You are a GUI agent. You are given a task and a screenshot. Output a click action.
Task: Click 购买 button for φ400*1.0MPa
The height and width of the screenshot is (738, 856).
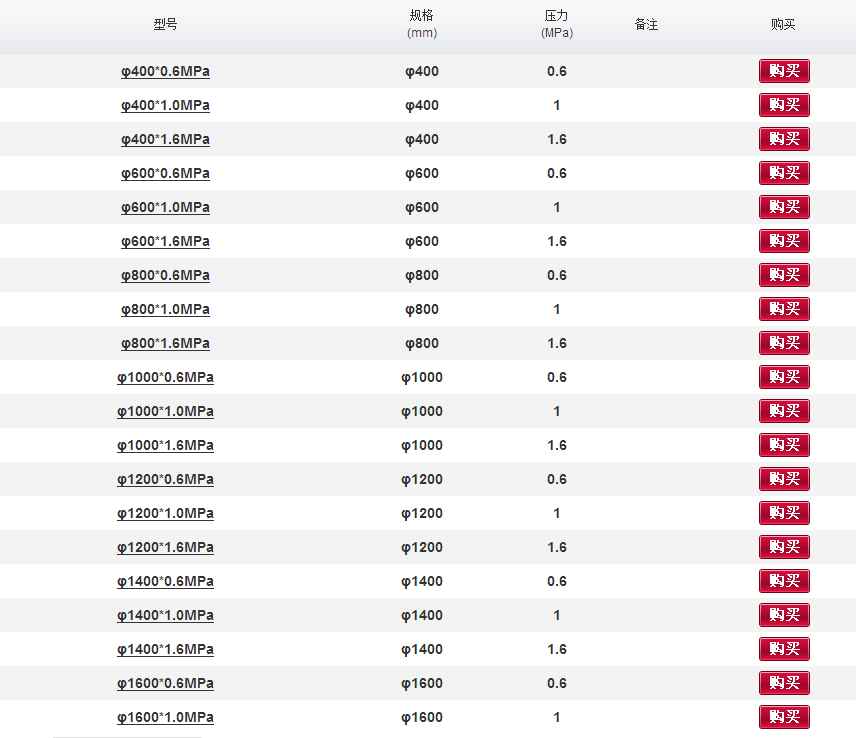(784, 105)
